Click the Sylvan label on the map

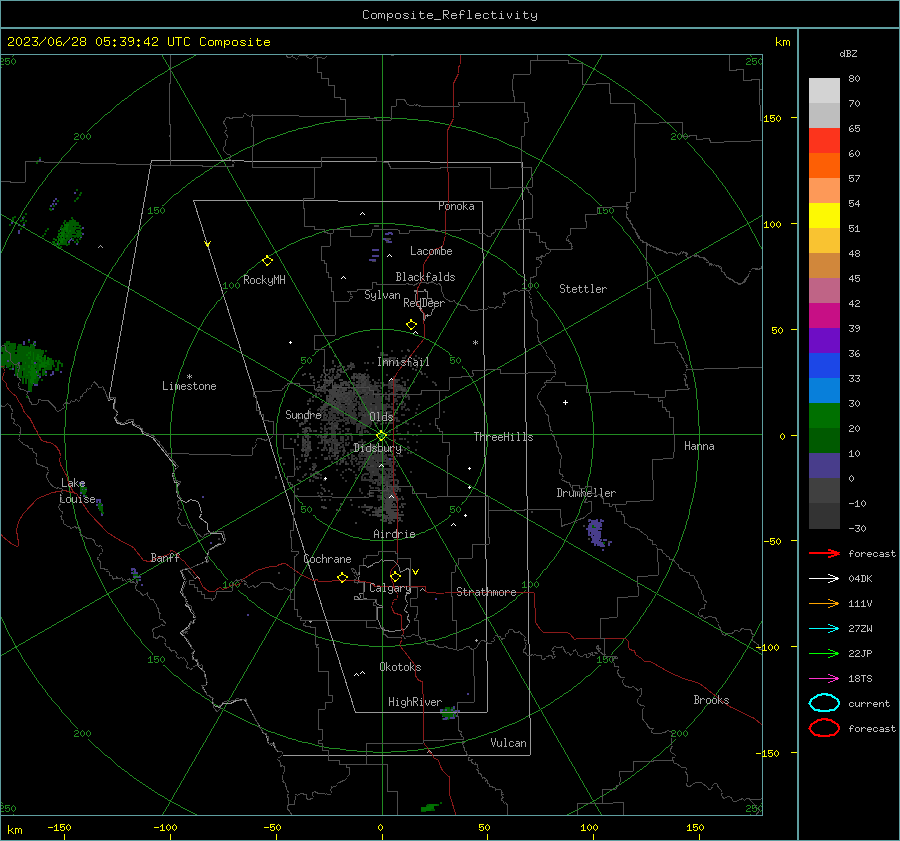[382, 295]
